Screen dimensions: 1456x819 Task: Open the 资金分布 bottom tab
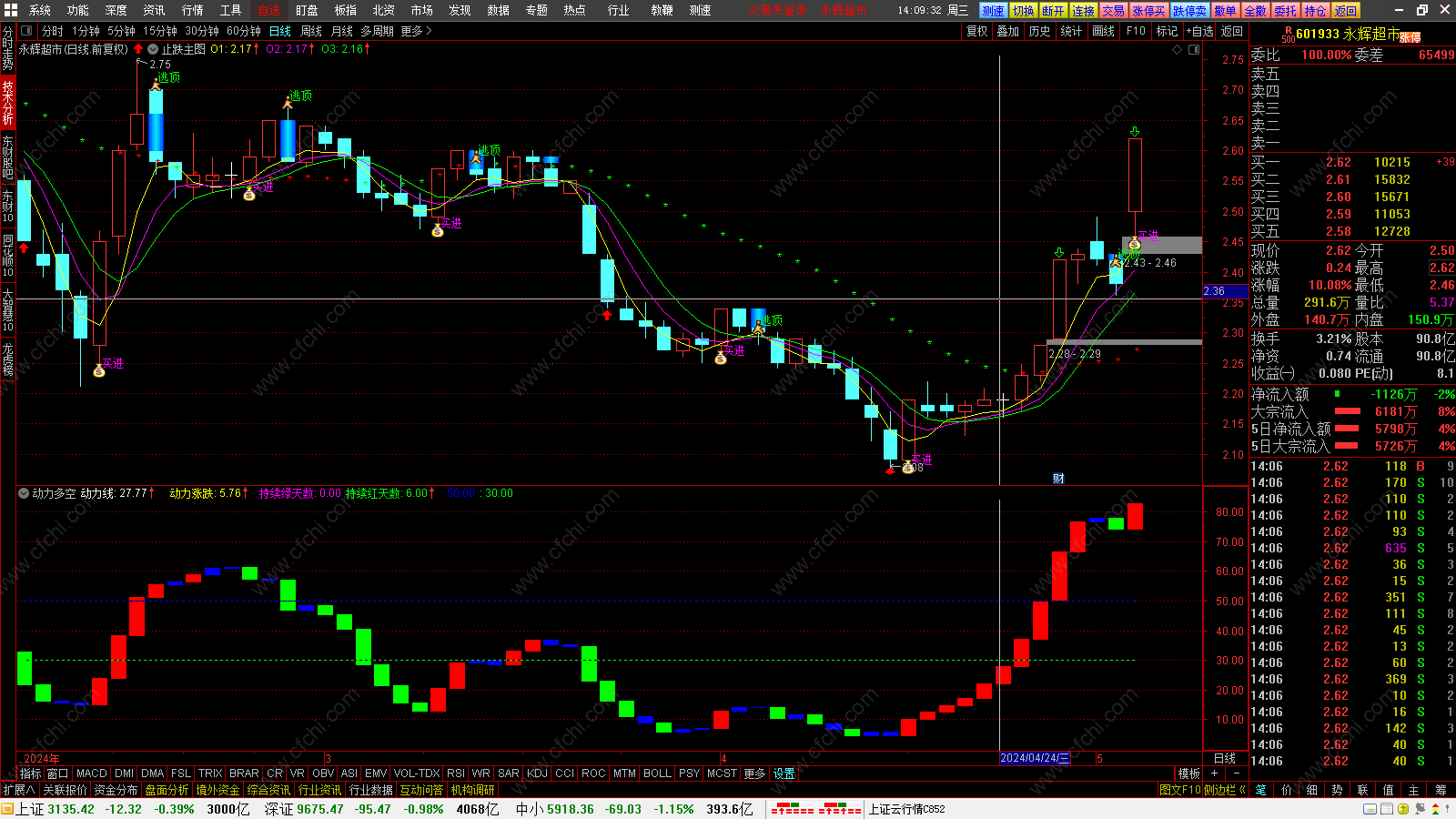pyautogui.click(x=116, y=790)
